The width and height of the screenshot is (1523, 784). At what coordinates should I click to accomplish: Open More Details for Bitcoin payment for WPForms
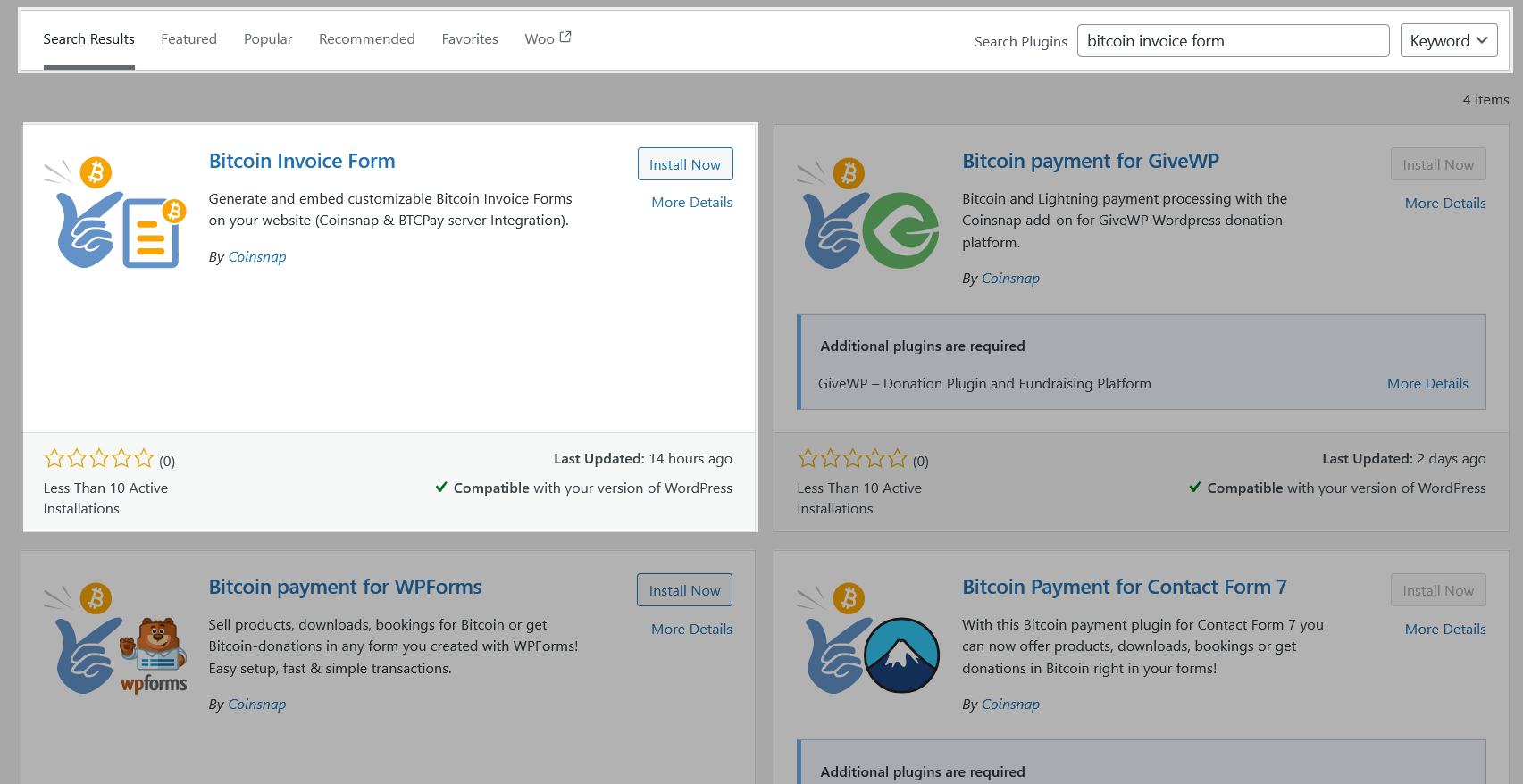pyautogui.click(x=691, y=630)
